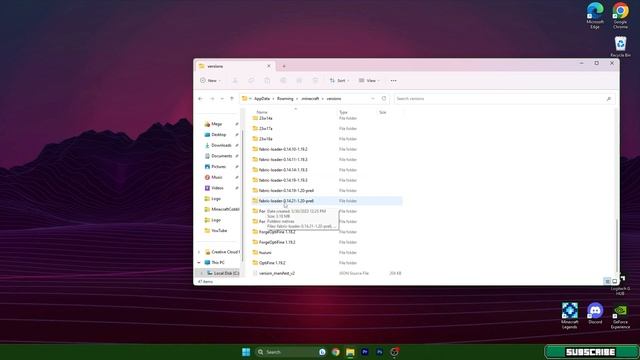Open Desktop in Quick access
This screenshot has width=640, height=360.
[x=219, y=135]
